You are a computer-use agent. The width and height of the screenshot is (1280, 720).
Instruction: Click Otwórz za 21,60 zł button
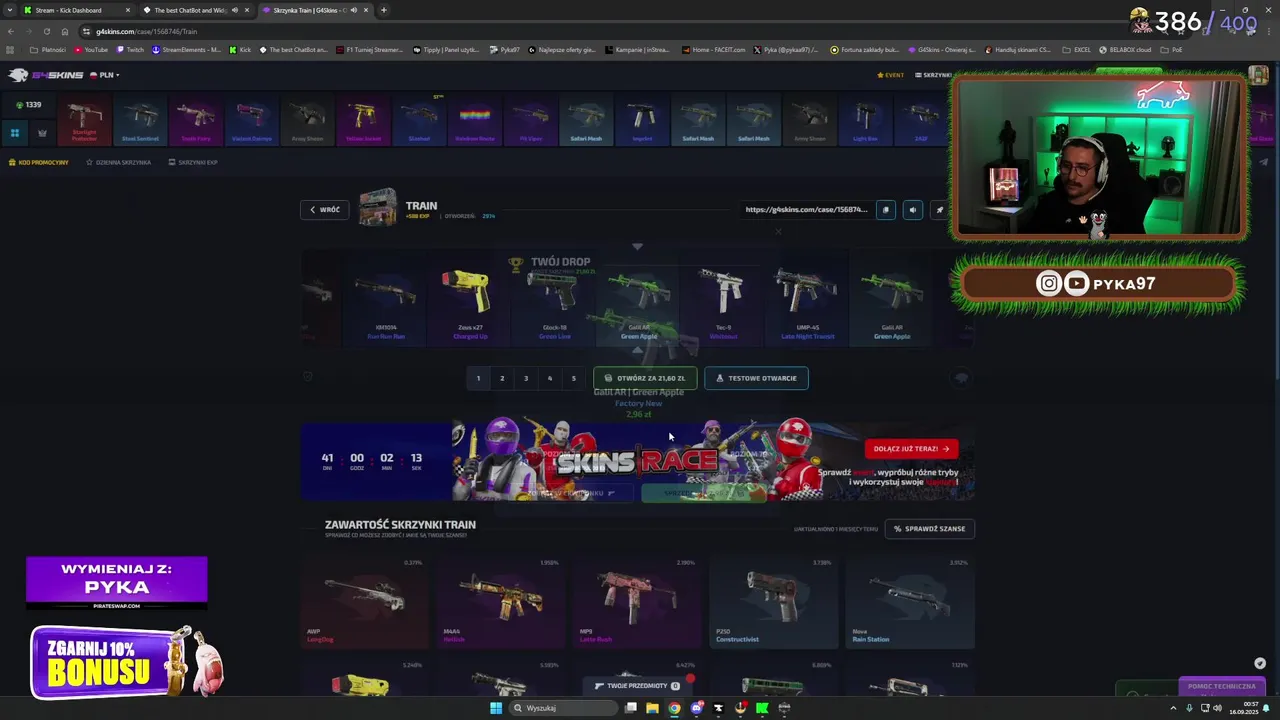[645, 378]
